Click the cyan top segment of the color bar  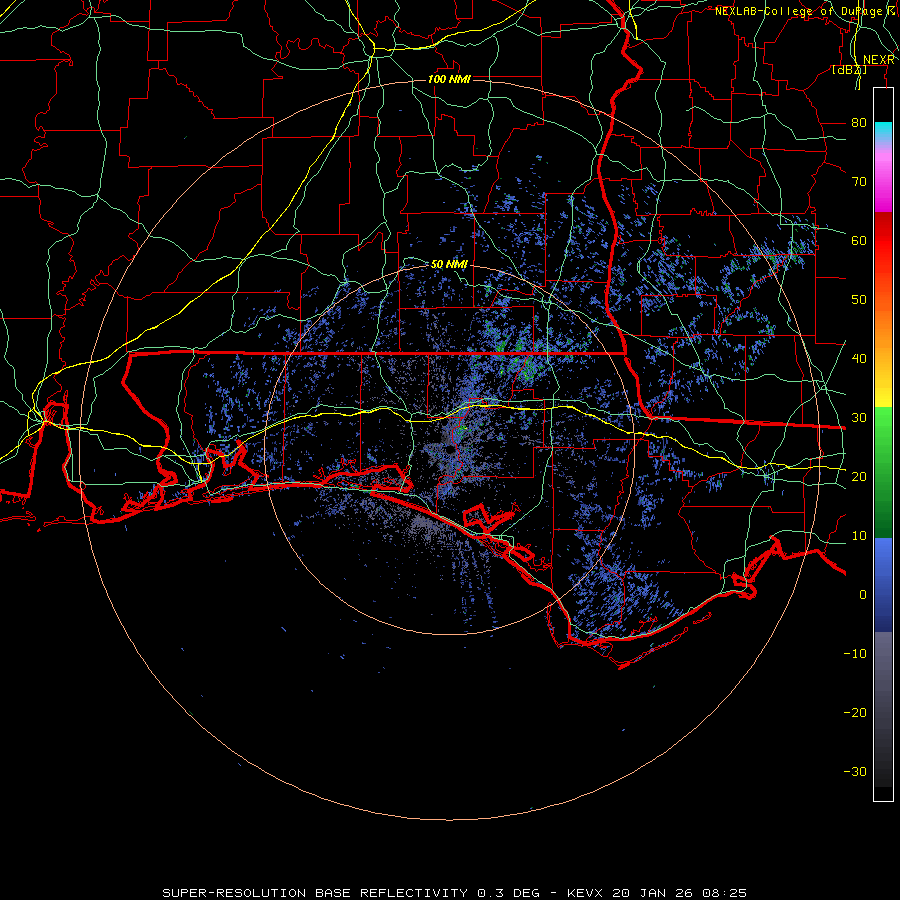[x=883, y=131]
